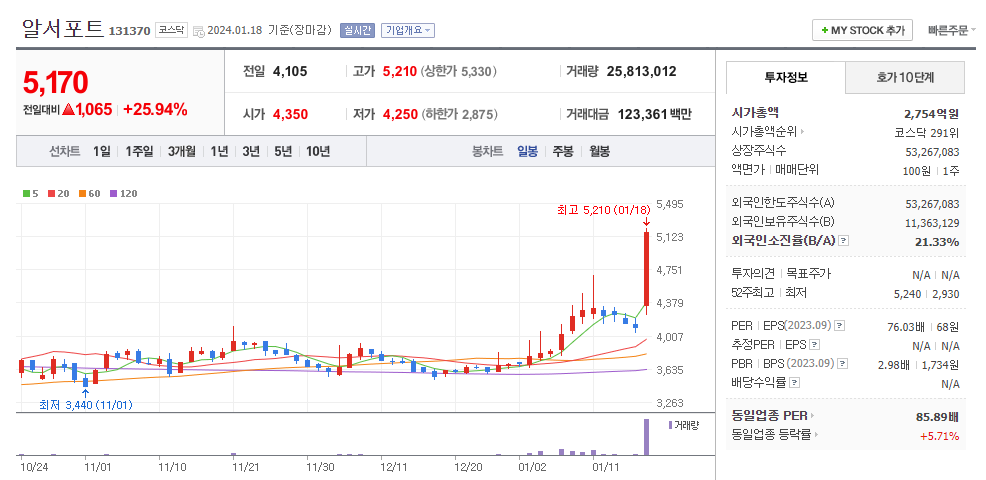Image resolution: width=986 pixels, height=480 pixels.
Task: Click the tall red candle on 01/18
Action: (x=646, y=269)
